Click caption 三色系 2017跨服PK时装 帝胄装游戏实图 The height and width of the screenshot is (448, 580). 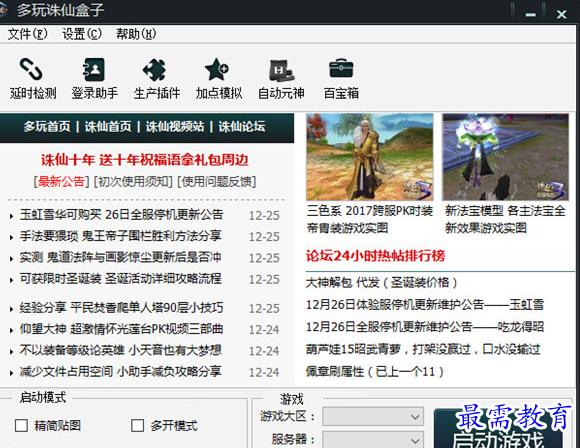pos(370,219)
